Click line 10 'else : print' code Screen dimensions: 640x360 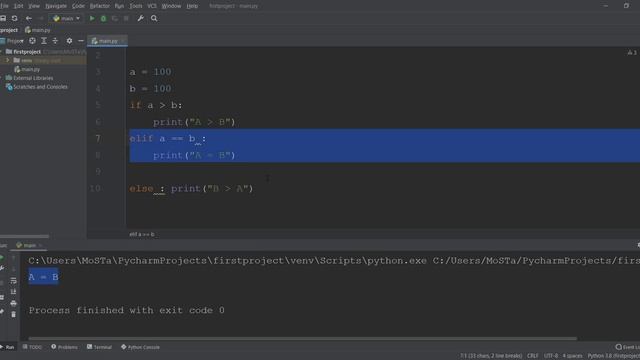[x=191, y=189]
